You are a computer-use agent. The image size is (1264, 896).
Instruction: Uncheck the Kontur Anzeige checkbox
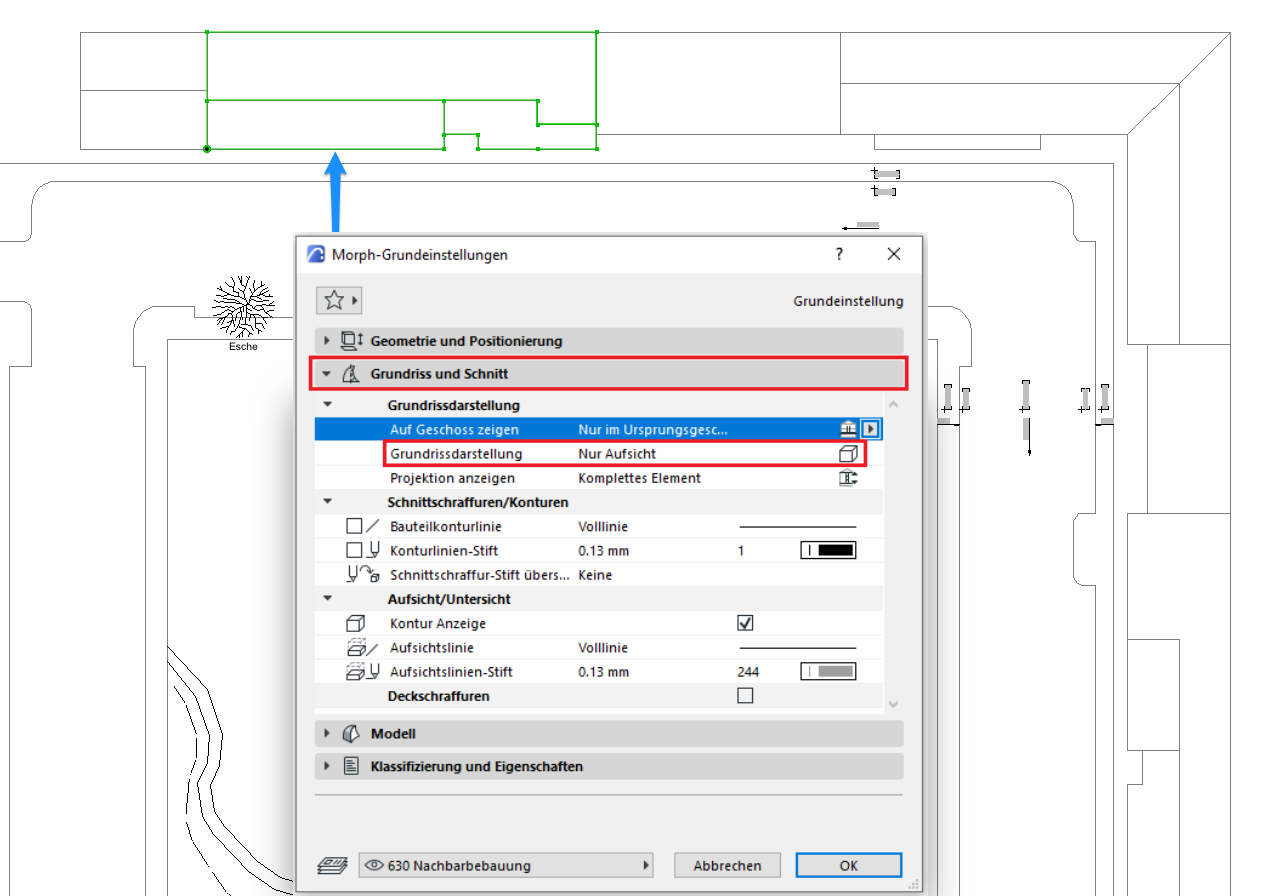745,623
